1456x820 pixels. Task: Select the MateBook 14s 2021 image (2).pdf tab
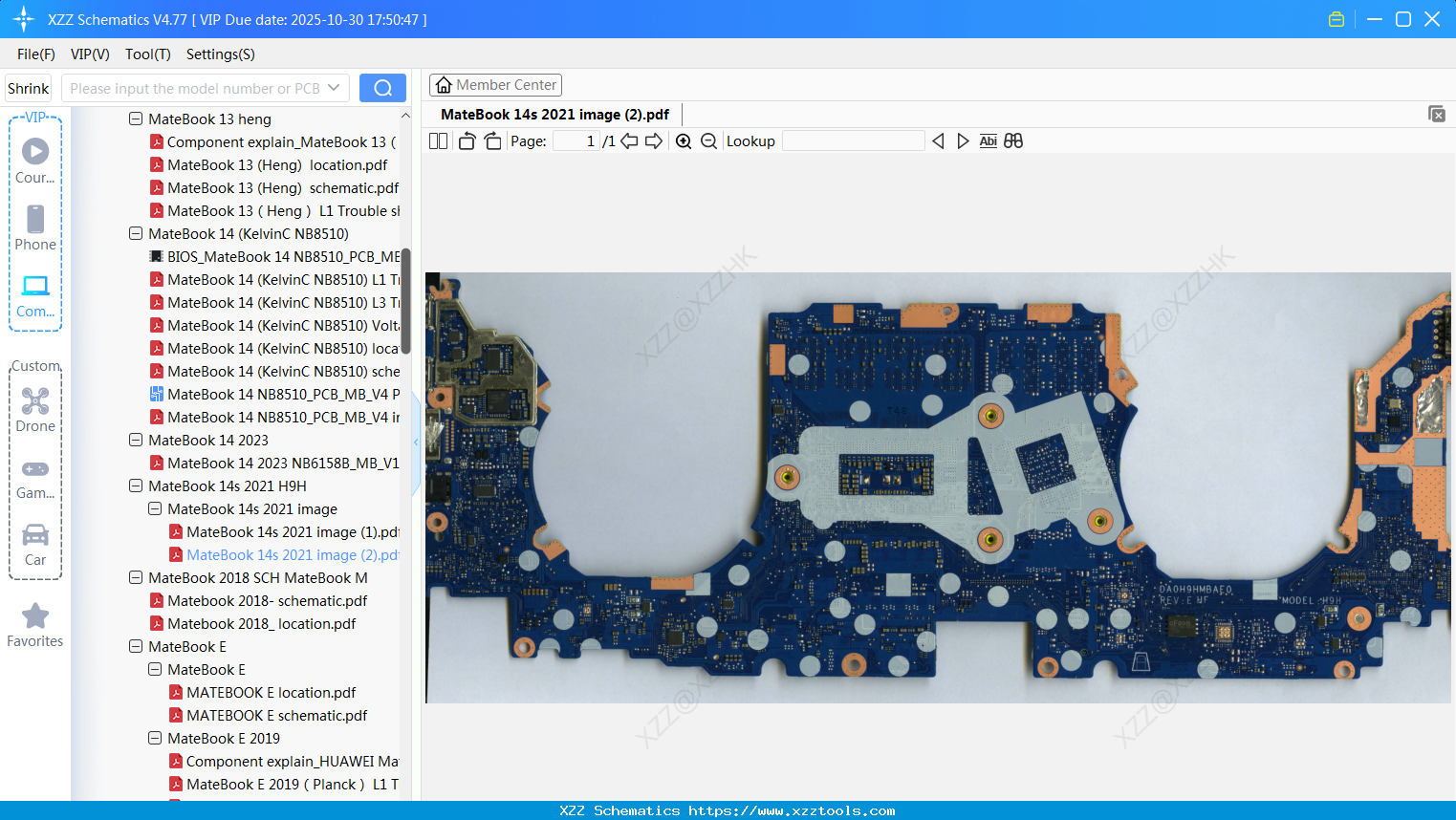[x=554, y=115]
